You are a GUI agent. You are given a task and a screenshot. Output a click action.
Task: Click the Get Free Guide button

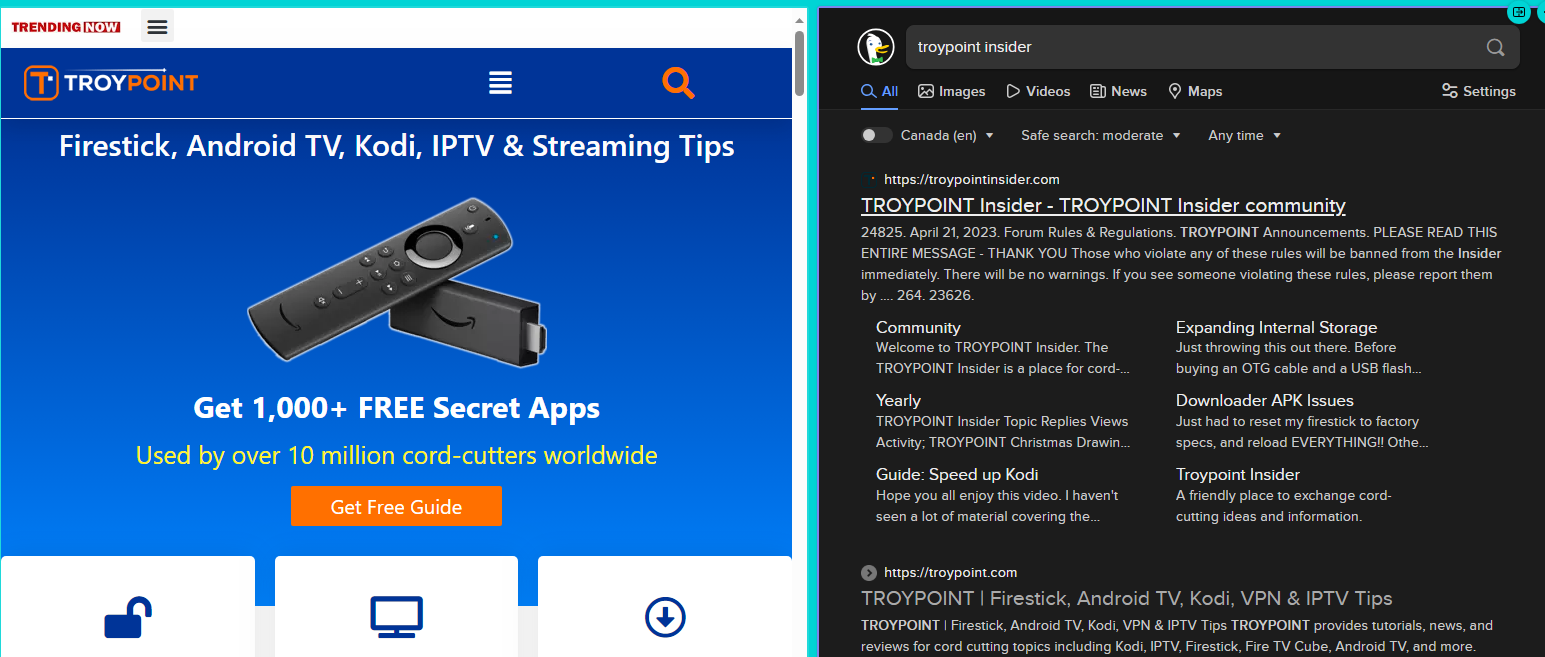coord(396,506)
